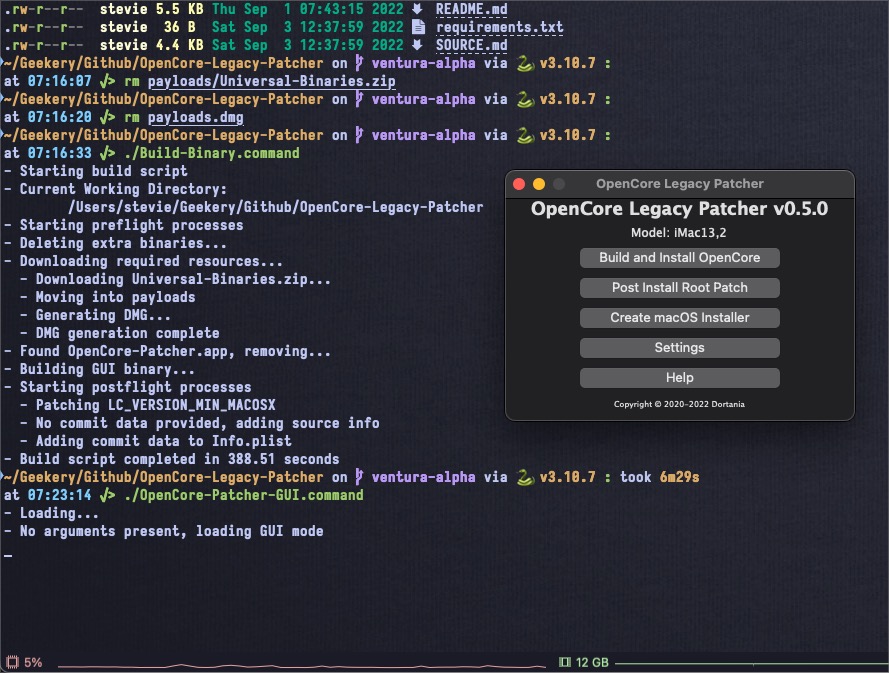Click the 12 GB memory value
This screenshot has width=889, height=673.
coord(592,662)
